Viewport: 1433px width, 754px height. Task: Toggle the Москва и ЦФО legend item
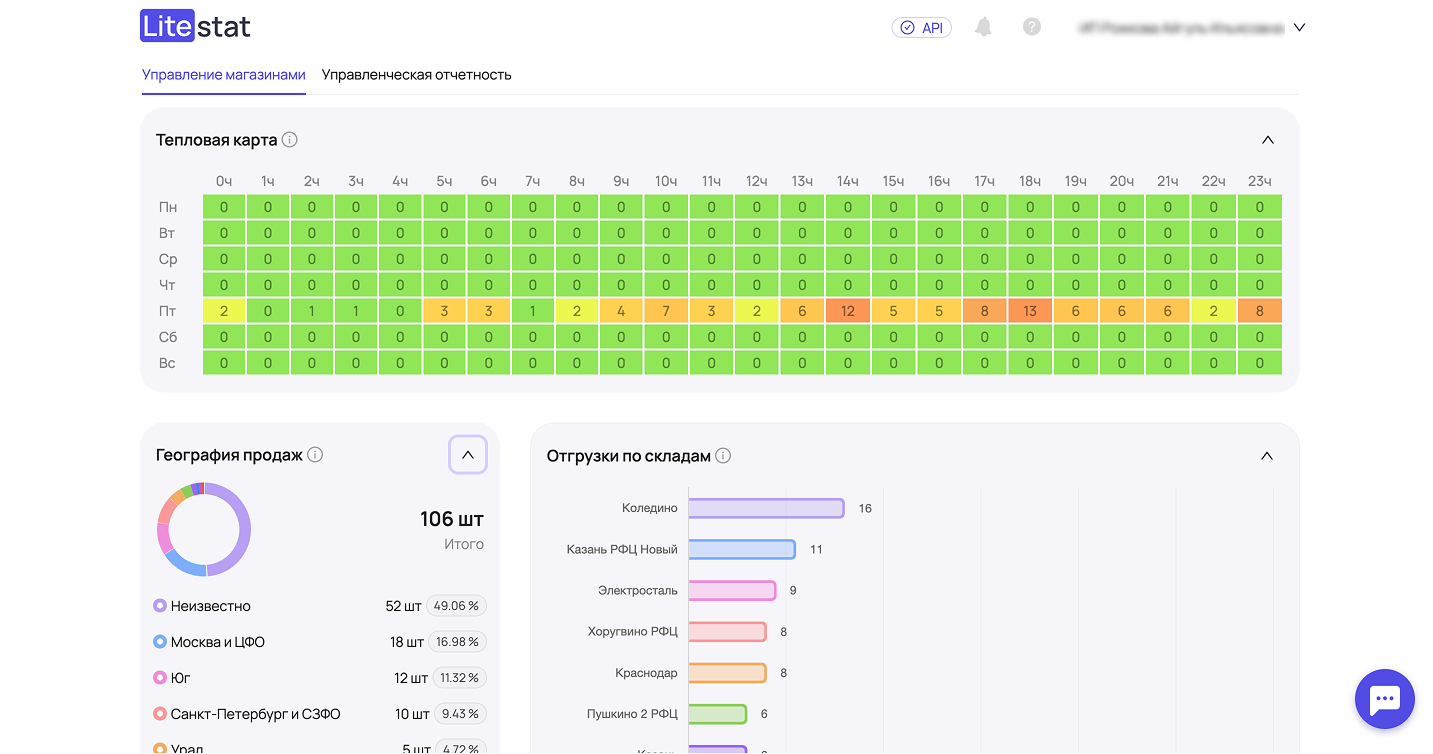pyautogui.click(x=217, y=642)
